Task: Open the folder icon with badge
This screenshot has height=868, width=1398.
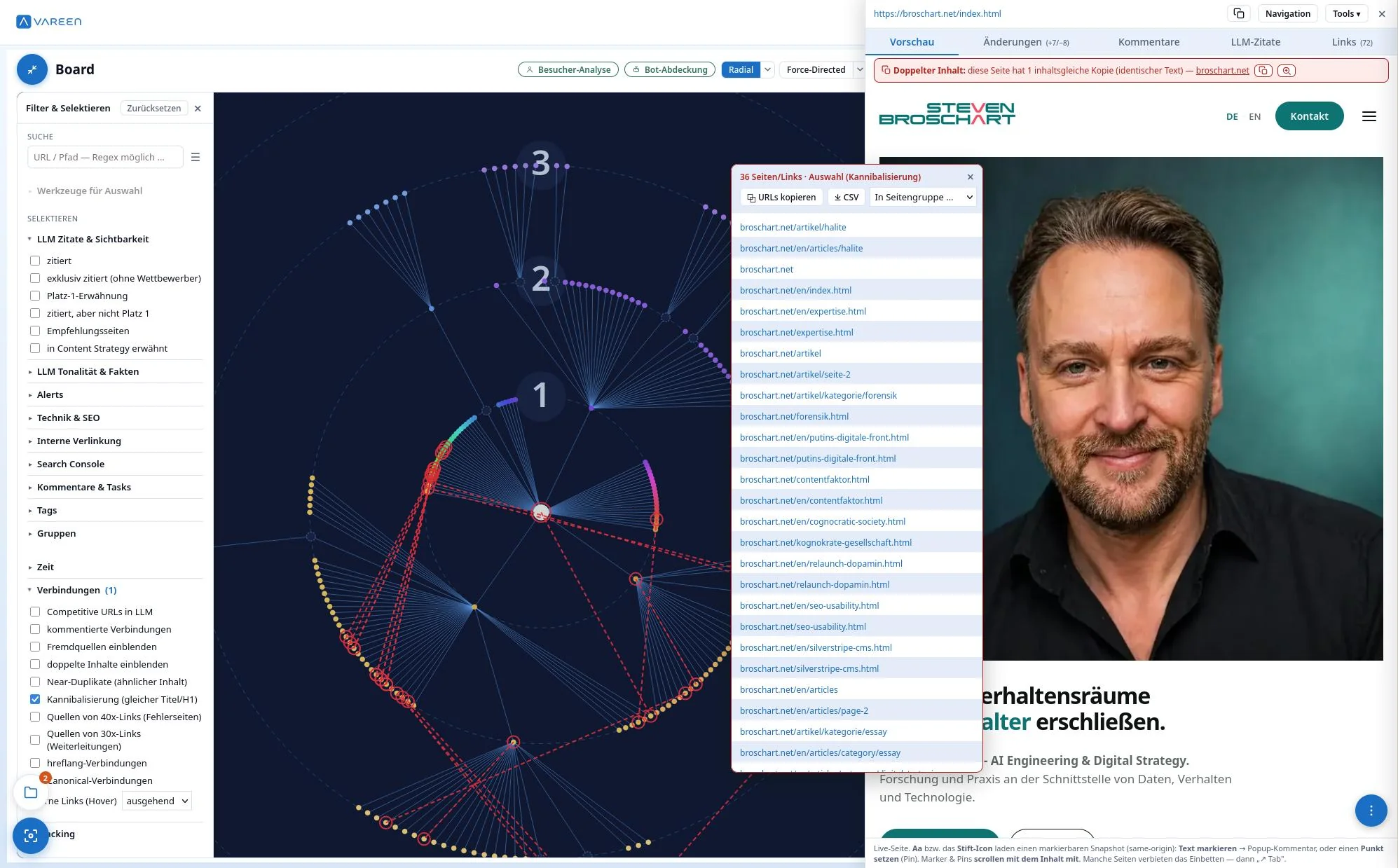Action: tap(31, 792)
